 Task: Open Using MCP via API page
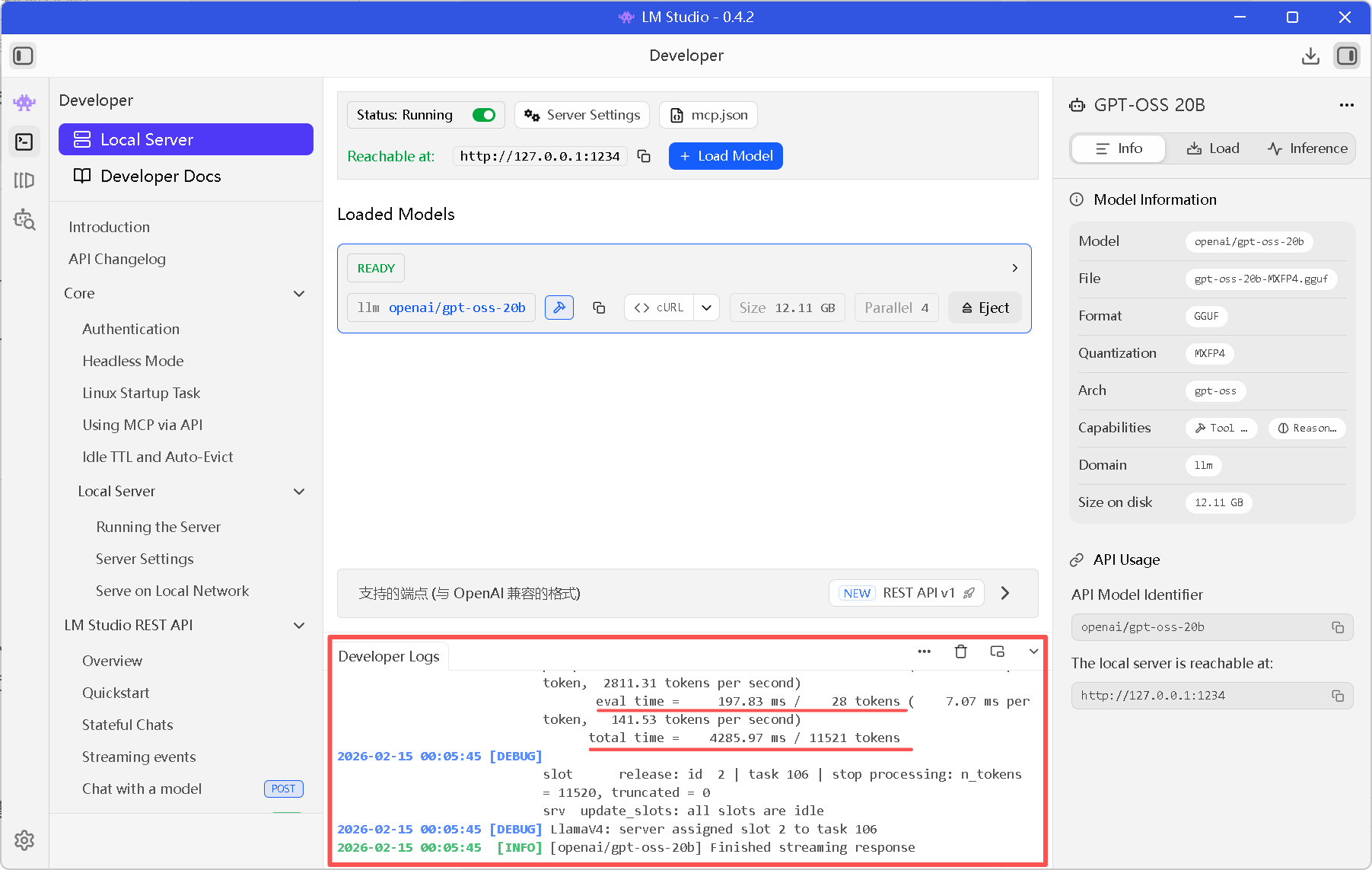click(142, 425)
